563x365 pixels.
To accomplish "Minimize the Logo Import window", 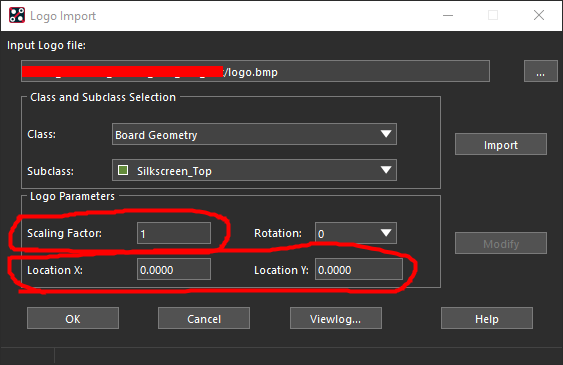I will 448,15.
